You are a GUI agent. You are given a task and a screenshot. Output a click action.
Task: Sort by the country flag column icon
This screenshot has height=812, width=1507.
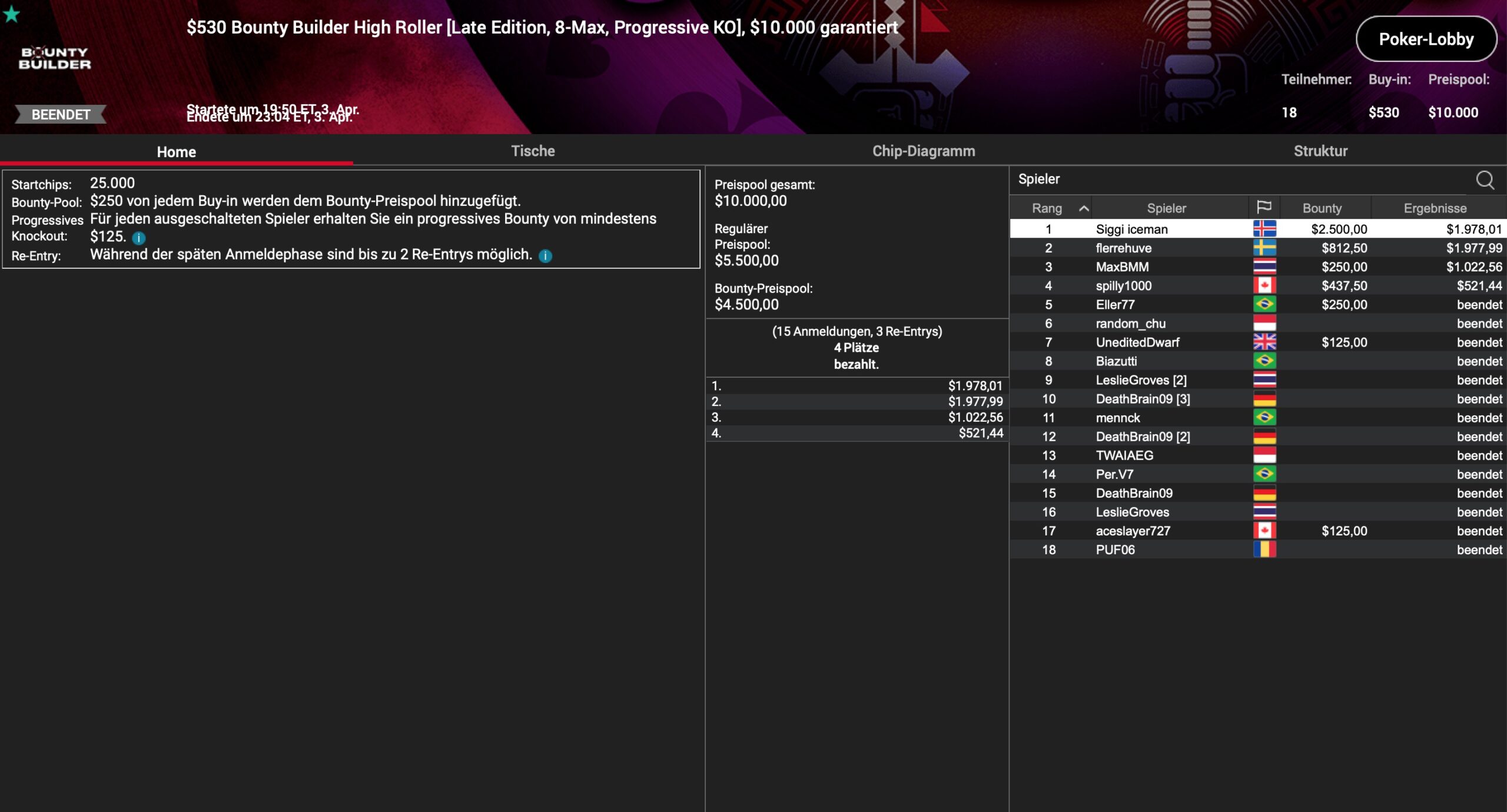coord(1263,208)
